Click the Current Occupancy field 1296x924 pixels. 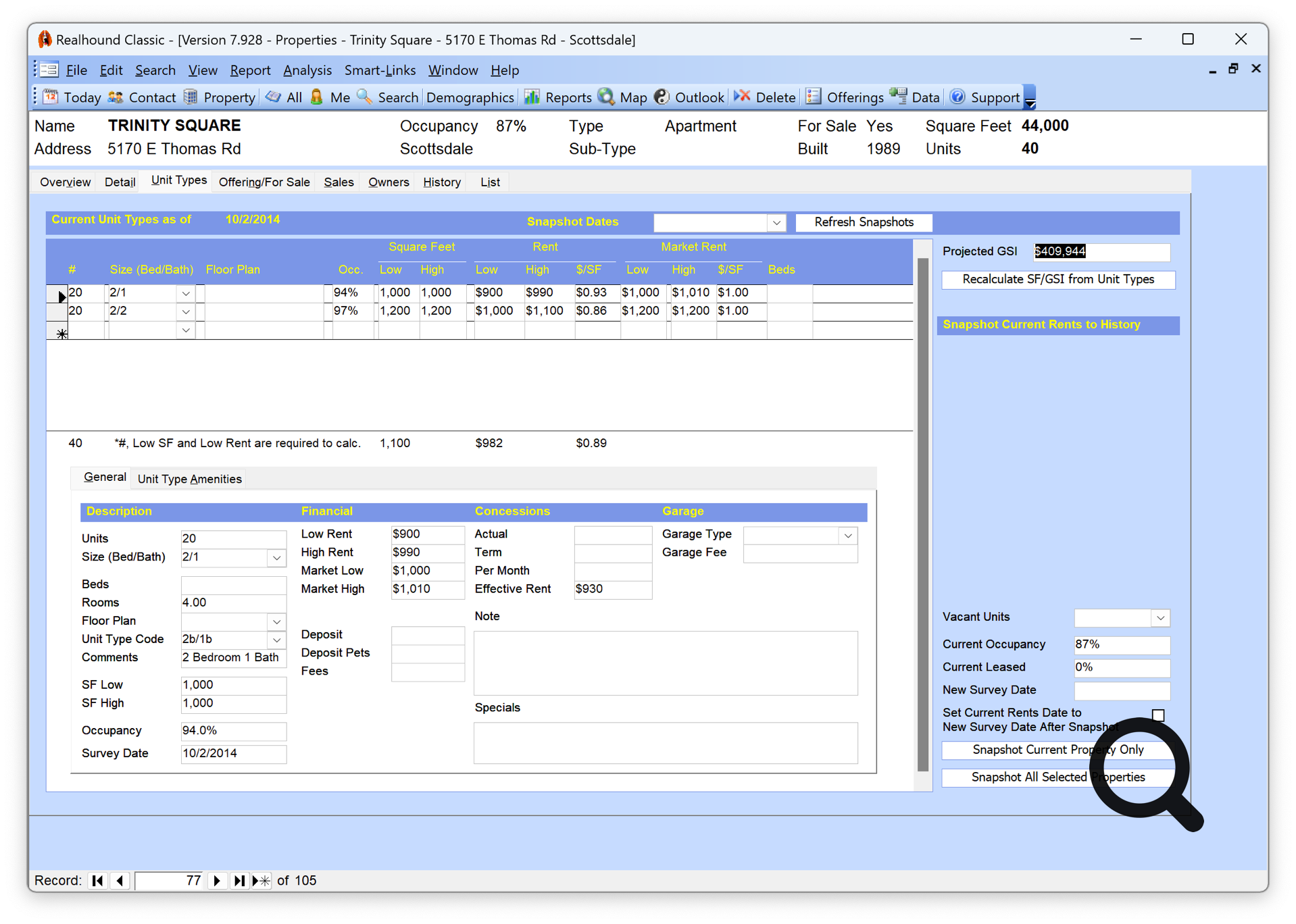[x=1121, y=644]
